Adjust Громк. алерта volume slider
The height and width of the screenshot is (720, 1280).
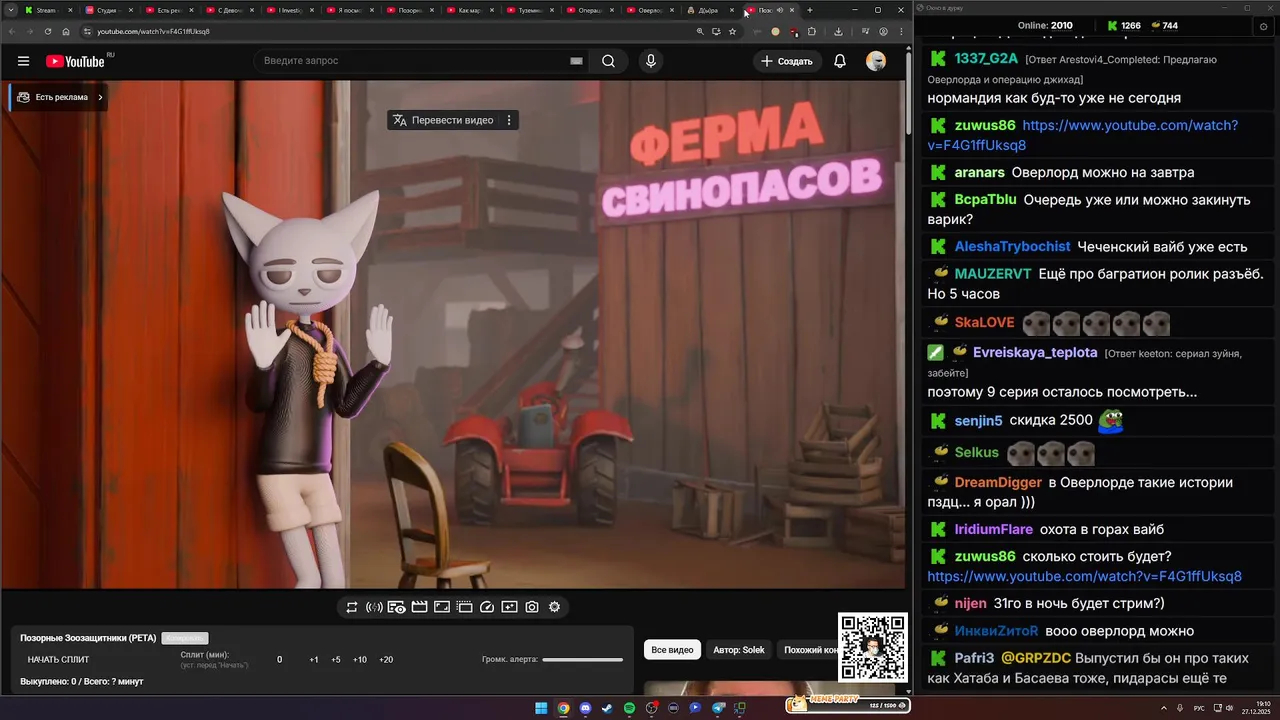coord(582,660)
